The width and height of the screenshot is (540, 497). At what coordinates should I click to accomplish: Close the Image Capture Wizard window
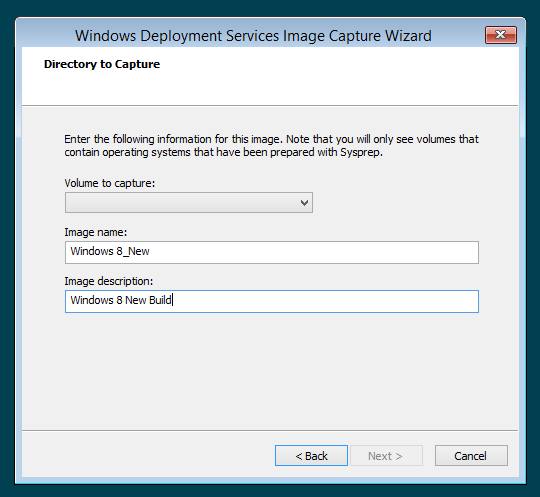[x=501, y=35]
